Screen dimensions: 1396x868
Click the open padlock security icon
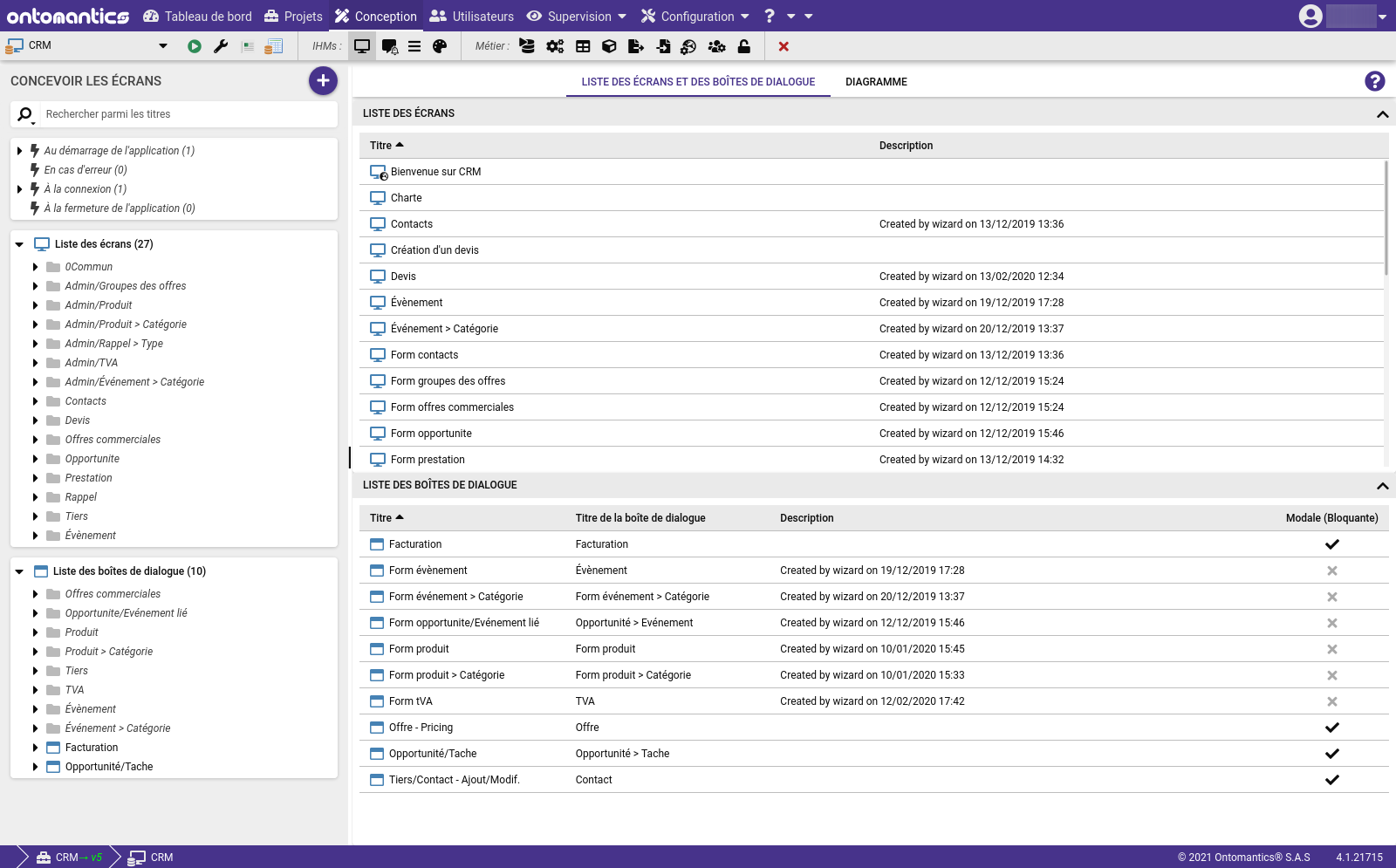(743, 46)
